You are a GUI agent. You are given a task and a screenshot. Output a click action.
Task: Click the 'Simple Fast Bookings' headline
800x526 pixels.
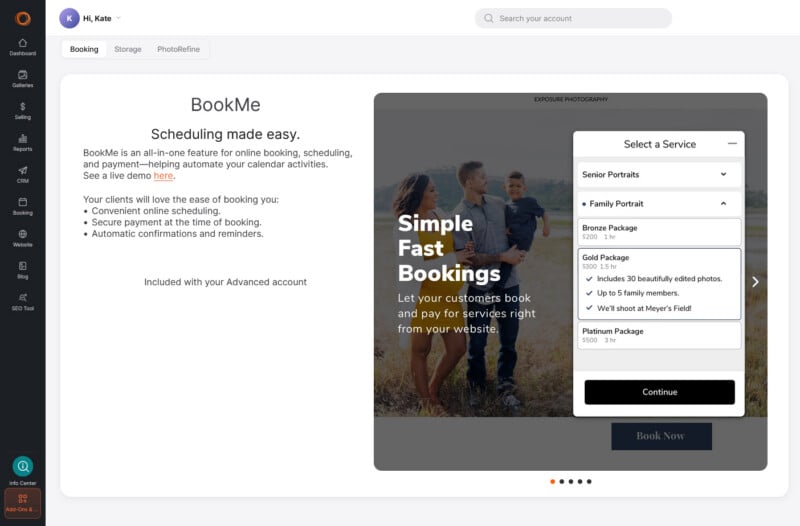pyautogui.click(x=449, y=248)
